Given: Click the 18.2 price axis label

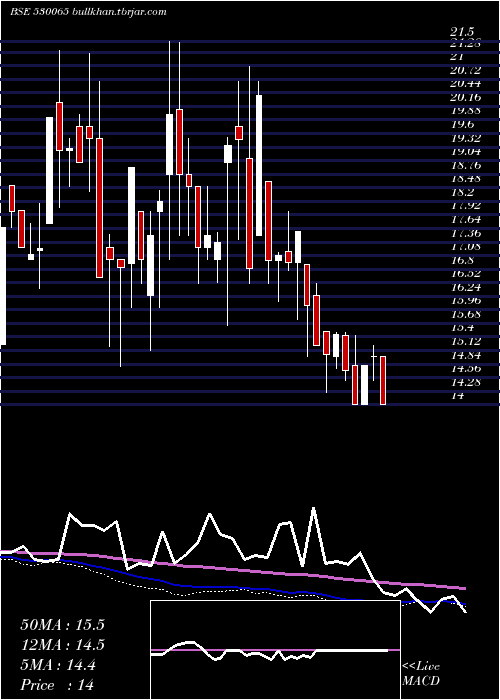Looking at the screenshot, I should 463,192.
